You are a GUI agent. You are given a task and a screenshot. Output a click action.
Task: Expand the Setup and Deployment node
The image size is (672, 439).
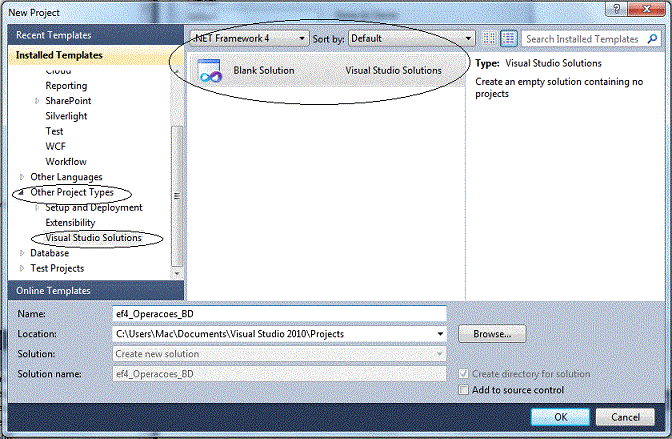click(x=37, y=207)
